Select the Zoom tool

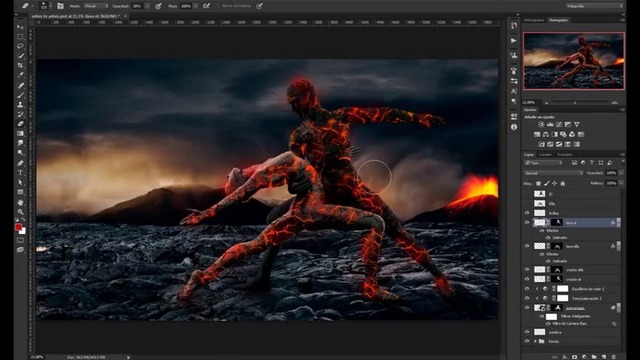tap(20, 212)
